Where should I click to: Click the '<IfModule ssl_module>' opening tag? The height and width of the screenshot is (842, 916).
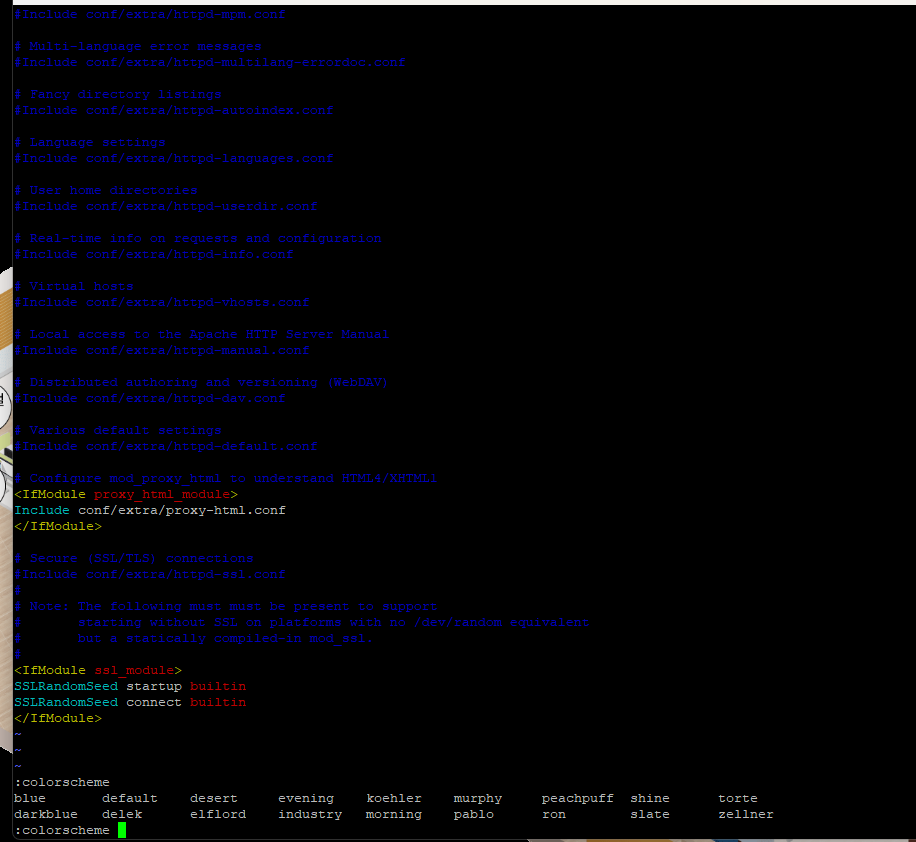[98, 670]
